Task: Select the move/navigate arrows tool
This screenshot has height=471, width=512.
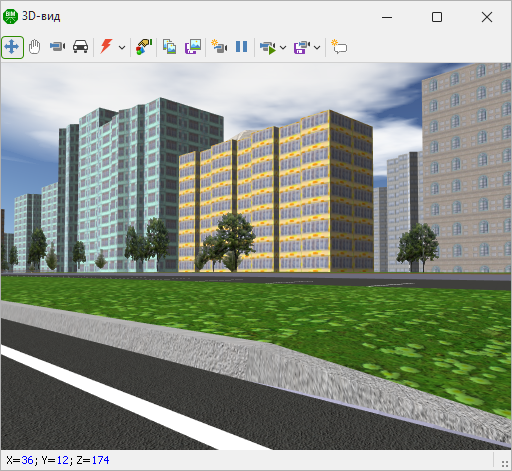Action: point(12,47)
